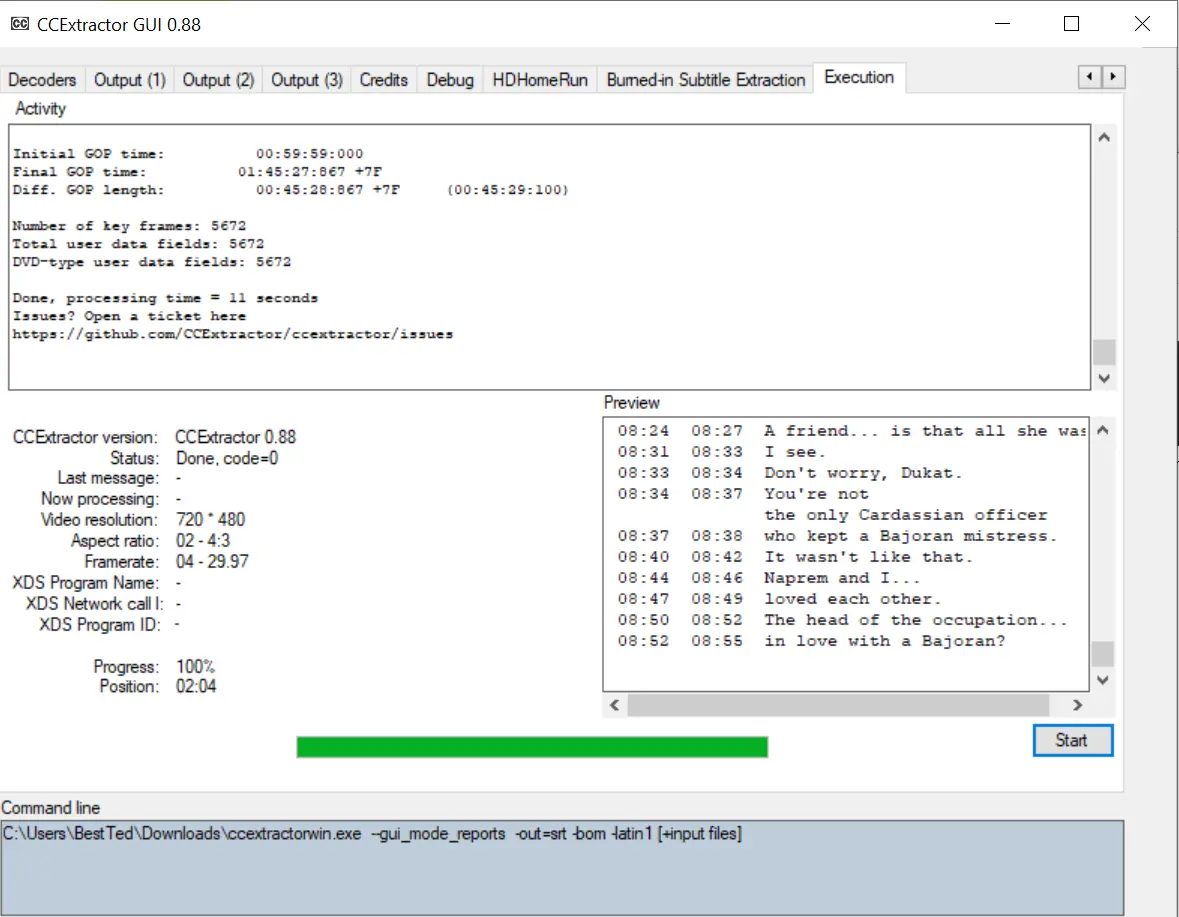Image resolution: width=1179 pixels, height=917 pixels.
Task: Click preview line 'I see.'
Action: pyautogui.click(x=795, y=452)
